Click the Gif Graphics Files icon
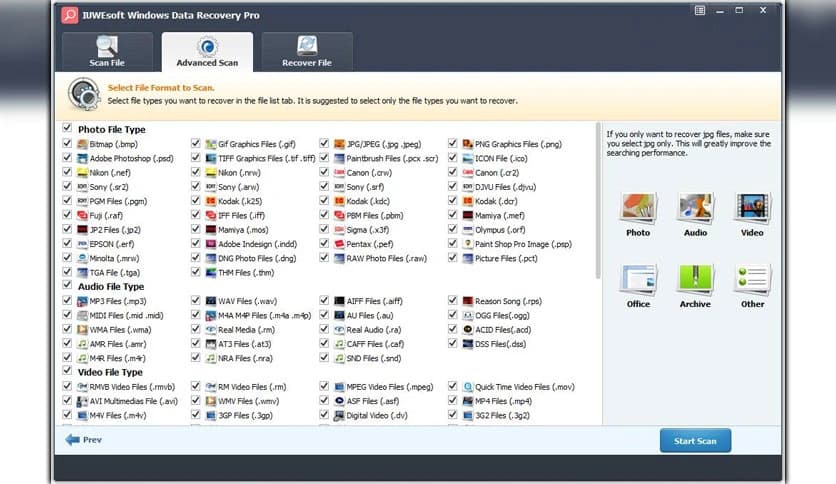 tap(211, 144)
